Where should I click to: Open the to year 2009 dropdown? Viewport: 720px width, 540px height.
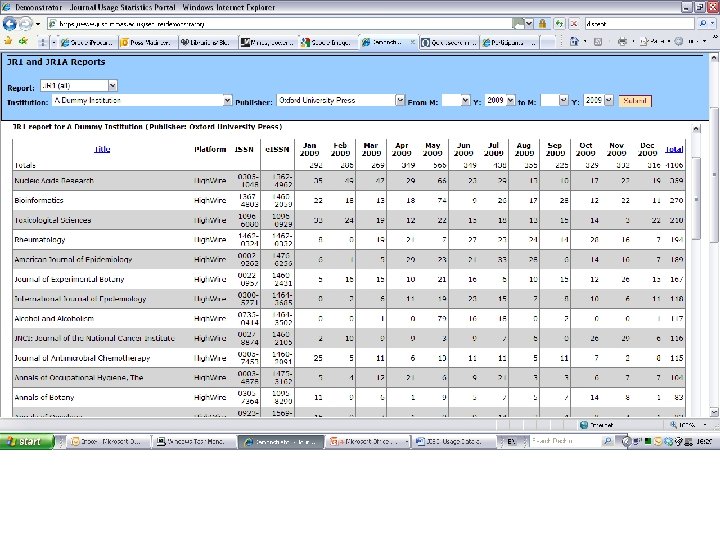[598, 101]
